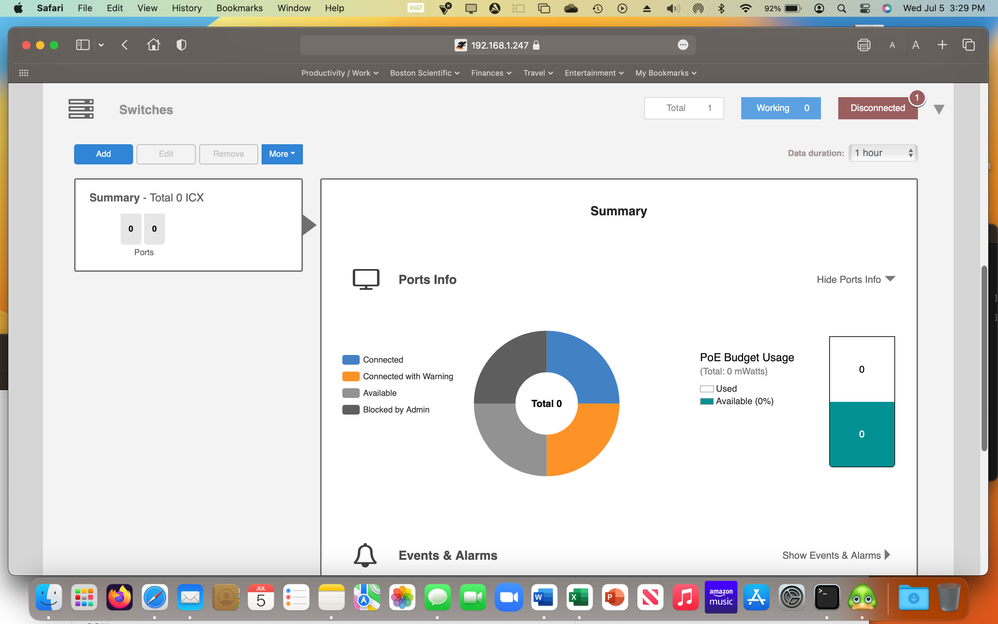The height and width of the screenshot is (624, 998).
Task: Toggle Hide Ports Info section
Action: tap(855, 280)
